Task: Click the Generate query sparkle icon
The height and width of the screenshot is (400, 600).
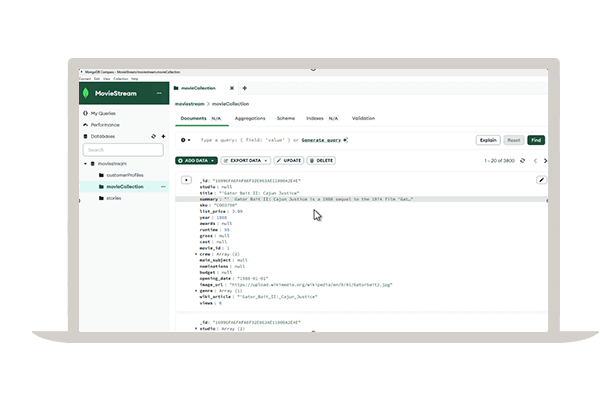Action: 346,140
